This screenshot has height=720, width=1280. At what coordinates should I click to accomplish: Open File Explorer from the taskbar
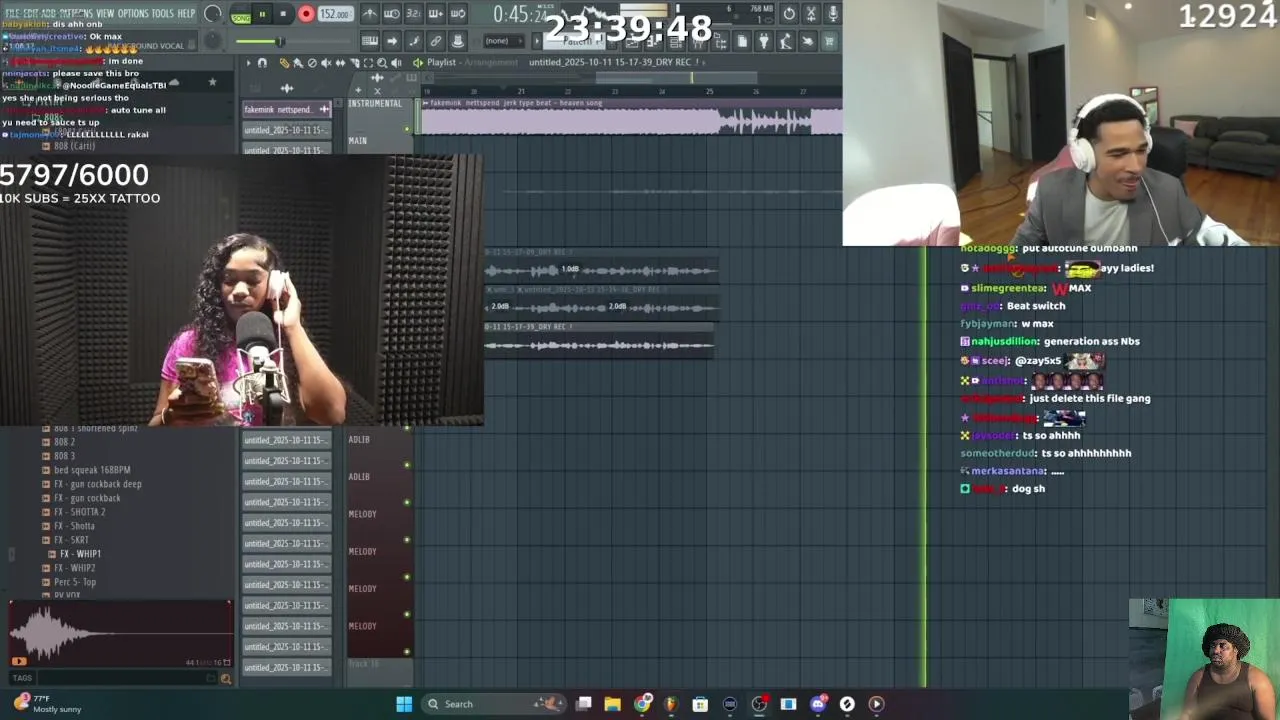point(613,704)
